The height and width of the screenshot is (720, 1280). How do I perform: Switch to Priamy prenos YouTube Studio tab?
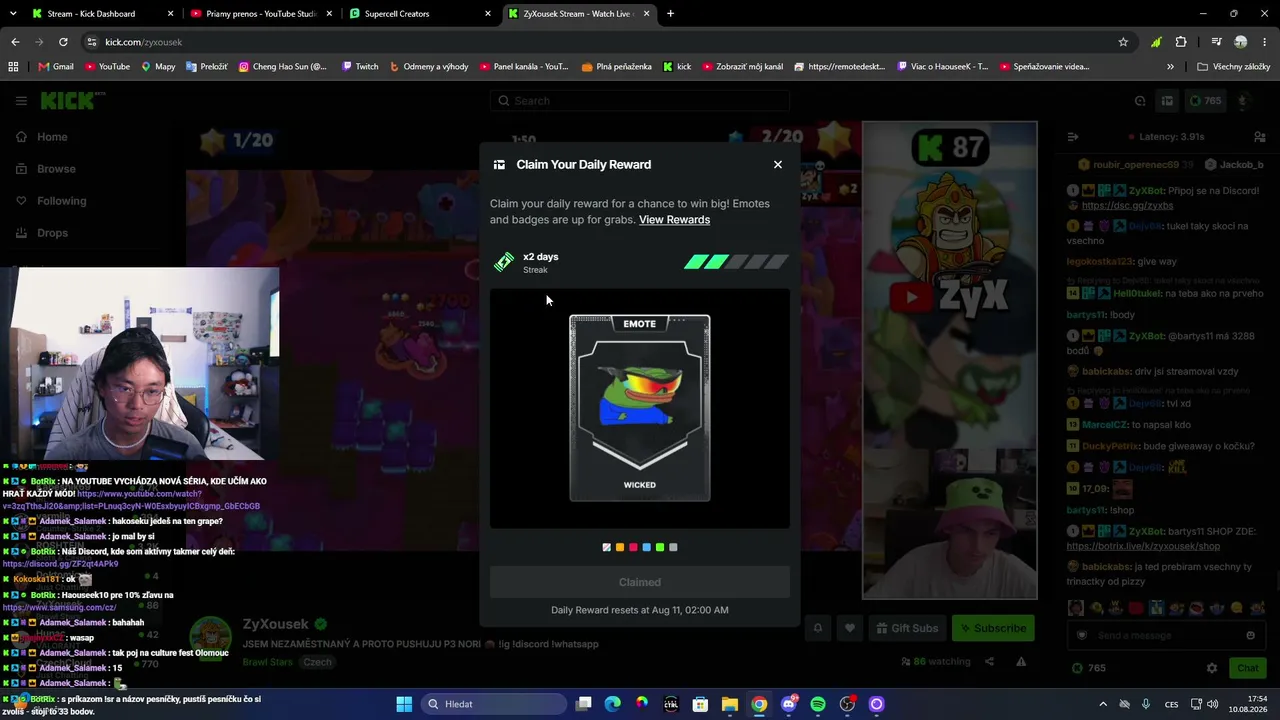click(260, 14)
